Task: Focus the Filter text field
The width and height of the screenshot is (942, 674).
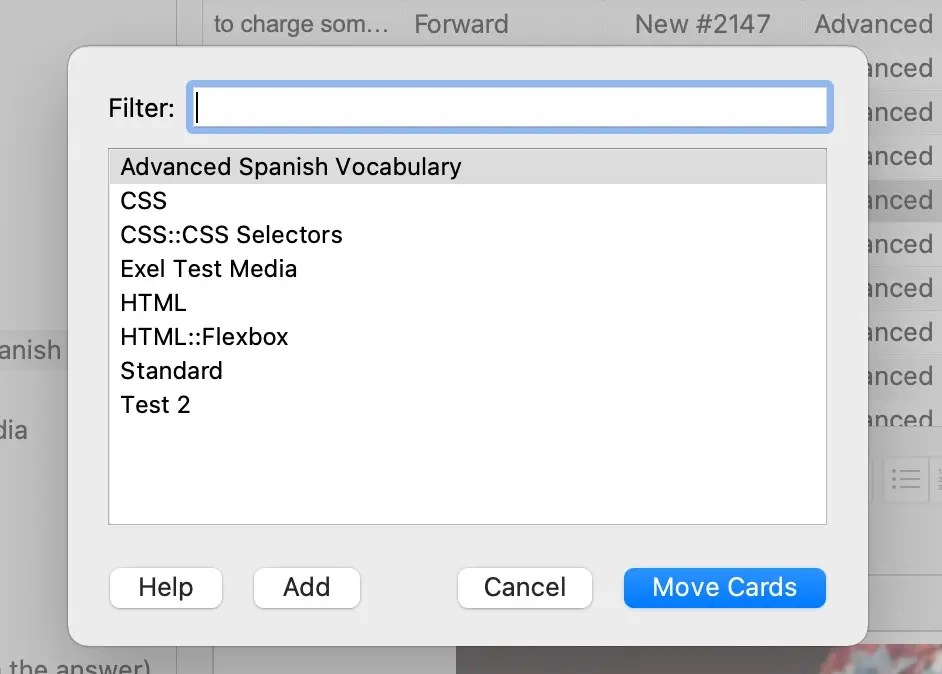Action: (x=510, y=107)
